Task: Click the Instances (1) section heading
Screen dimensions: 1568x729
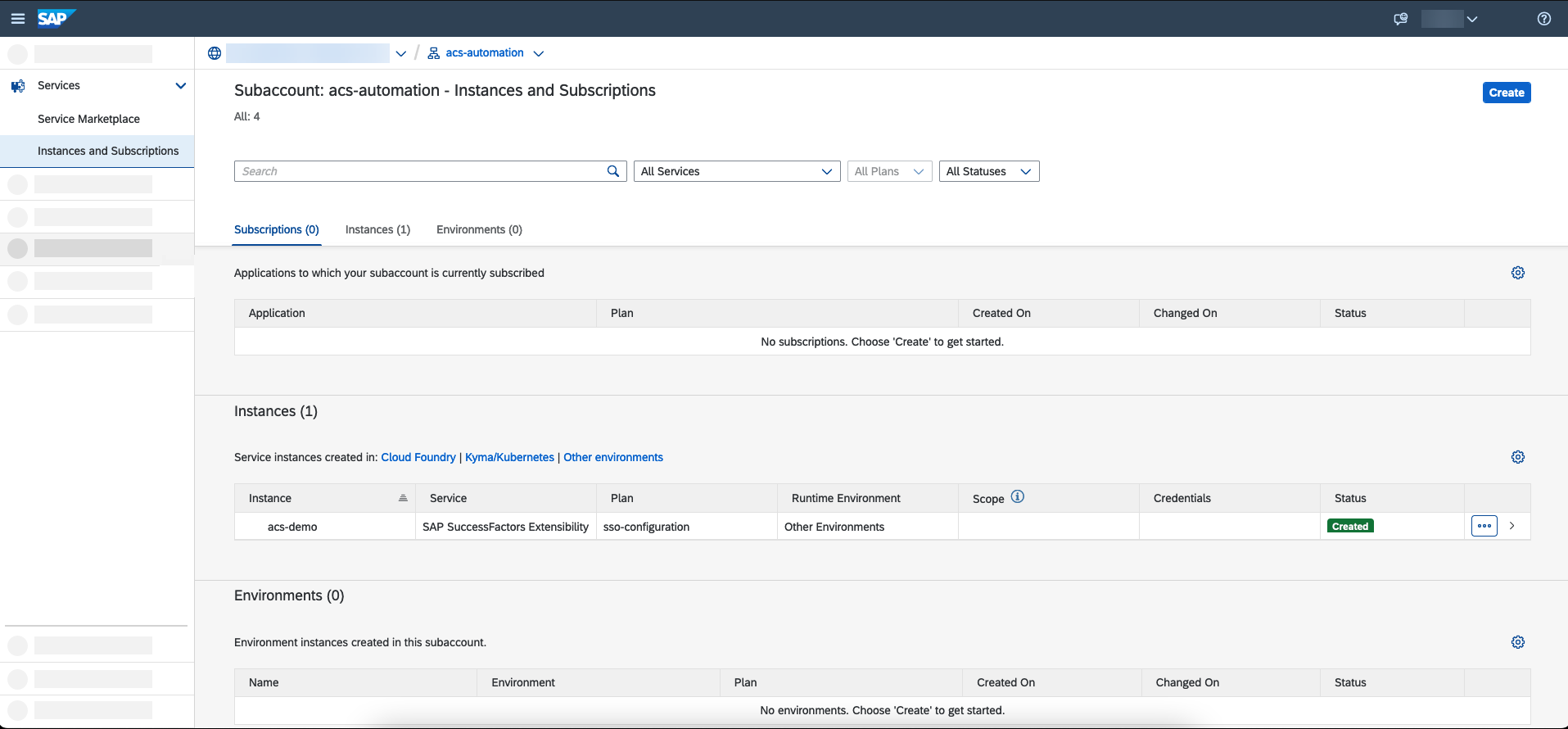Action: 276,411
